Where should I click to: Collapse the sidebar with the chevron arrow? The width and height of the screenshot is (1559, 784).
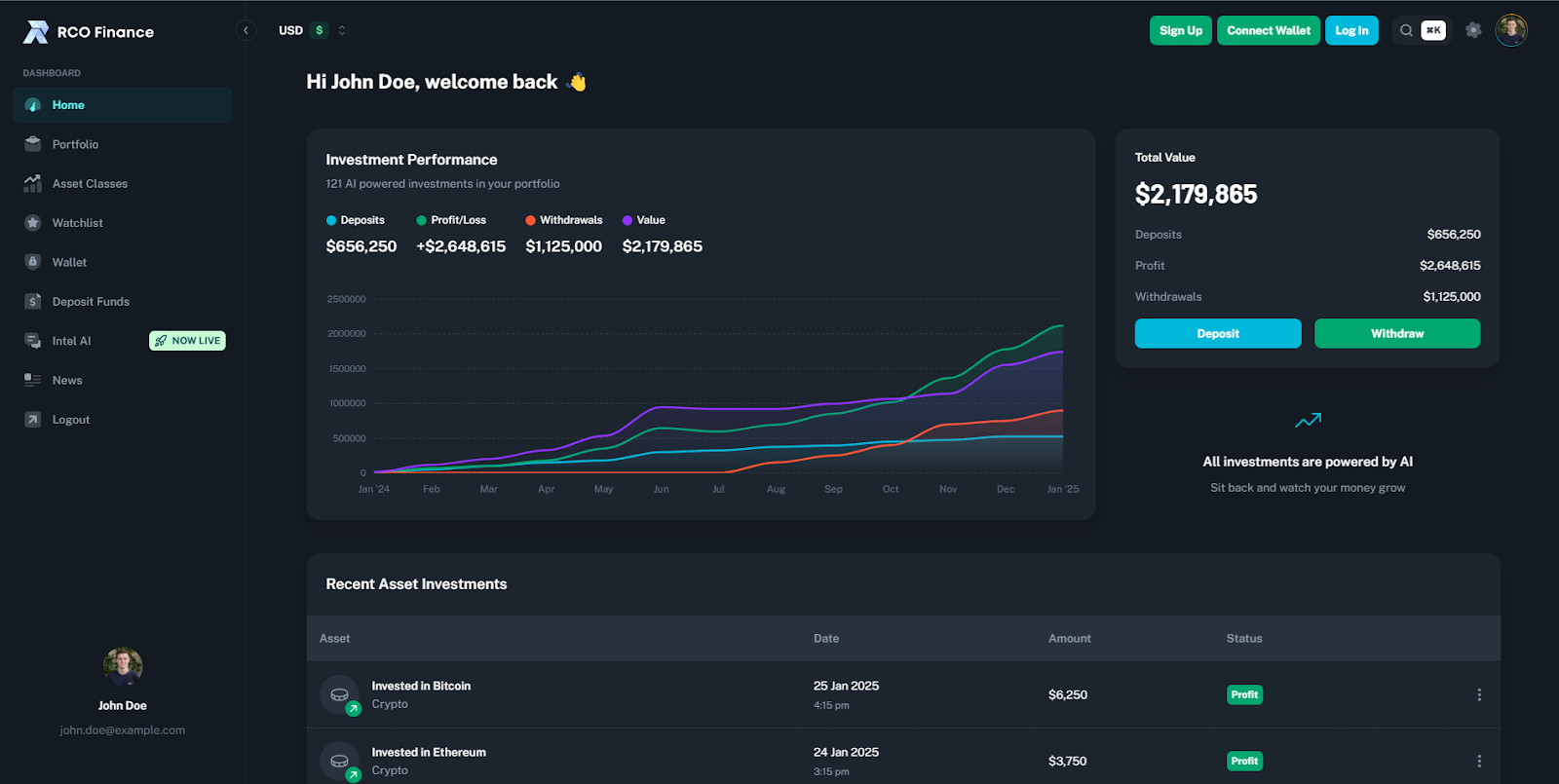coord(246,30)
